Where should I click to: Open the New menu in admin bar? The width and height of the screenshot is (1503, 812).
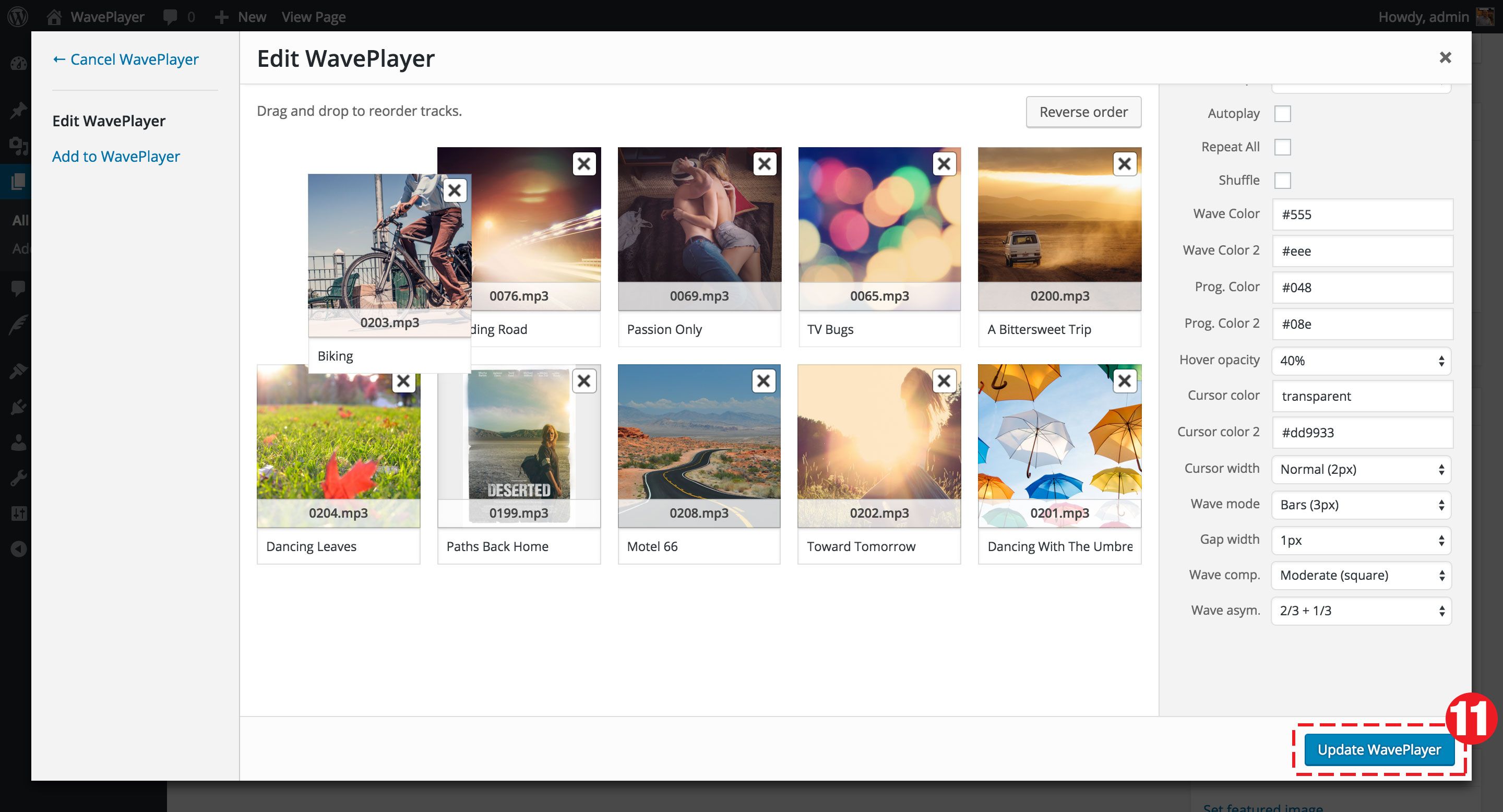(241, 16)
